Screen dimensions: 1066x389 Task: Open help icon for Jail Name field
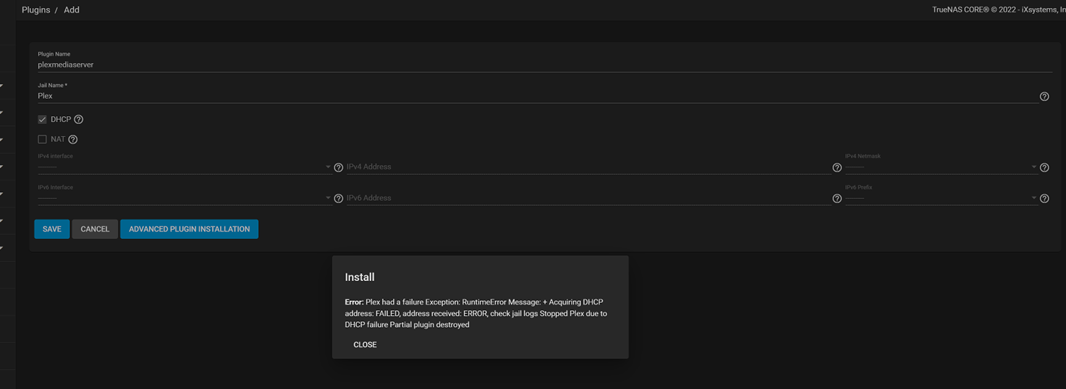[1044, 97]
